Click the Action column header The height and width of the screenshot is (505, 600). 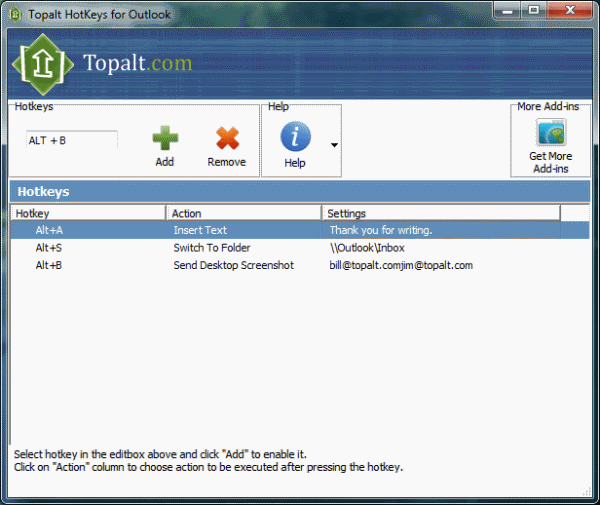pos(244,213)
